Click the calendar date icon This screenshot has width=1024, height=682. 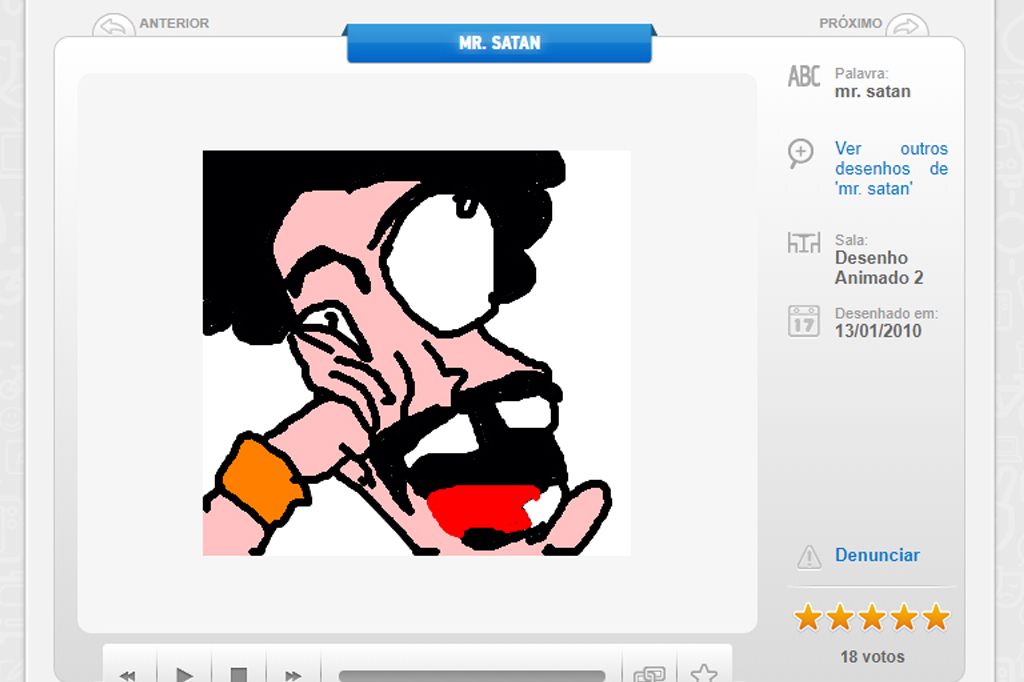[x=804, y=321]
